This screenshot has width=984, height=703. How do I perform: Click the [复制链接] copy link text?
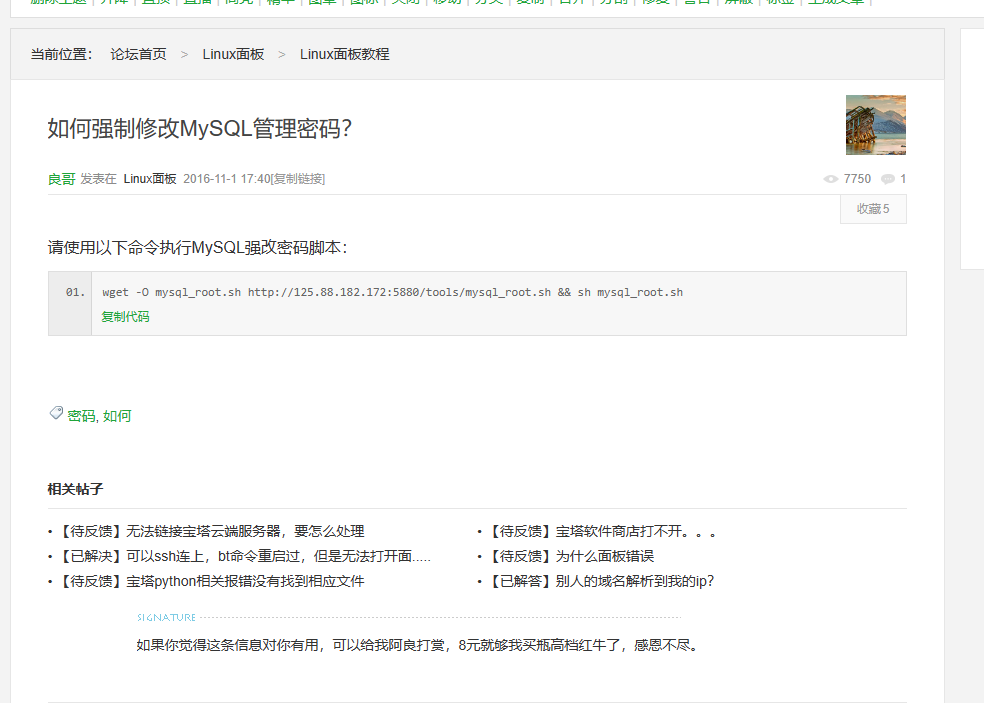(298, 179)
